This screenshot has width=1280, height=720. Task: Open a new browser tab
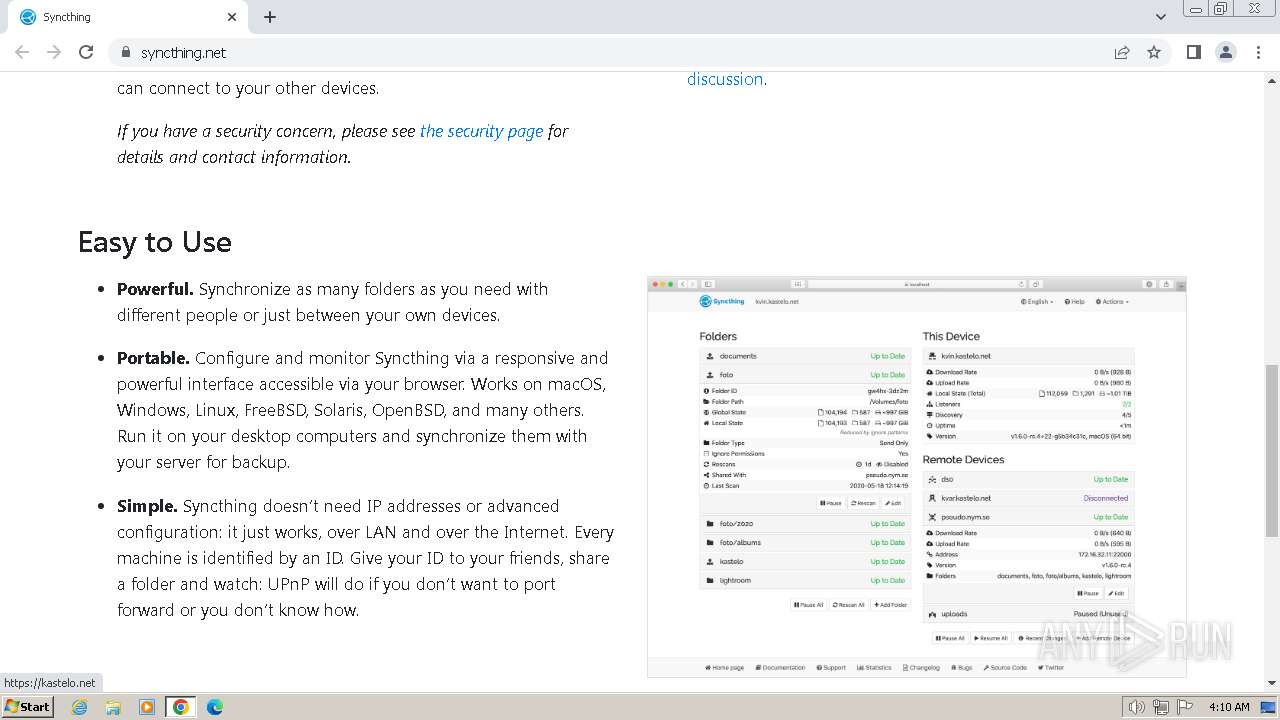[x=270, y=17]
